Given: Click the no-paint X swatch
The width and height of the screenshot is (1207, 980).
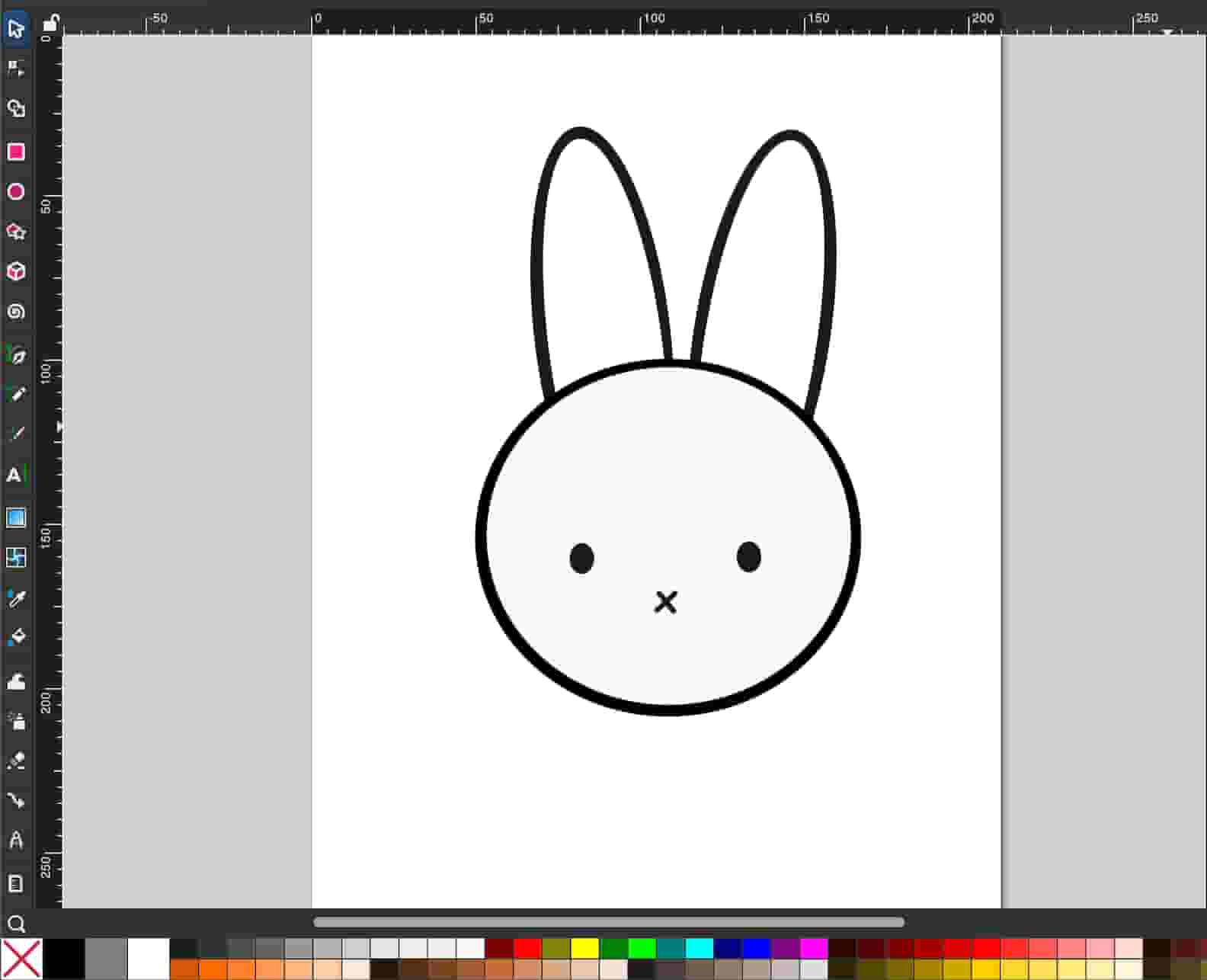Looking at the screenshot, I should (21, 959).
